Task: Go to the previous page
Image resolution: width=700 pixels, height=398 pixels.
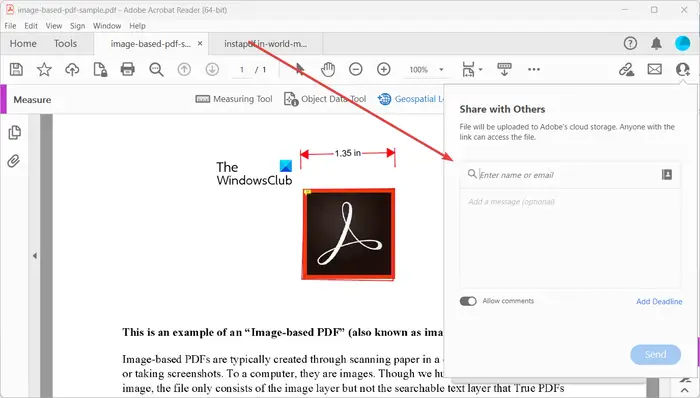Action: click(x=184, y=69)
